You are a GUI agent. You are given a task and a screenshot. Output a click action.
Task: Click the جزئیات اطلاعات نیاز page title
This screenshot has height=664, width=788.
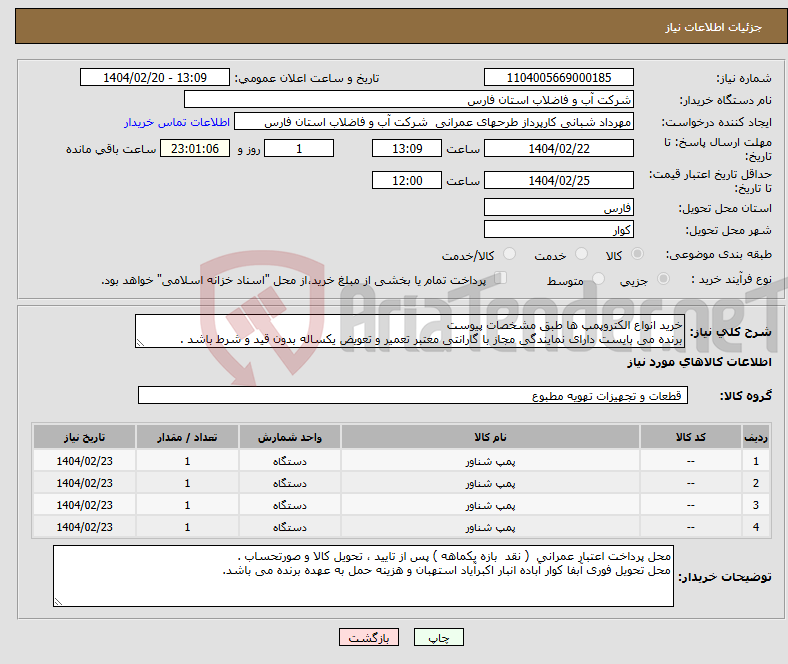714,27
